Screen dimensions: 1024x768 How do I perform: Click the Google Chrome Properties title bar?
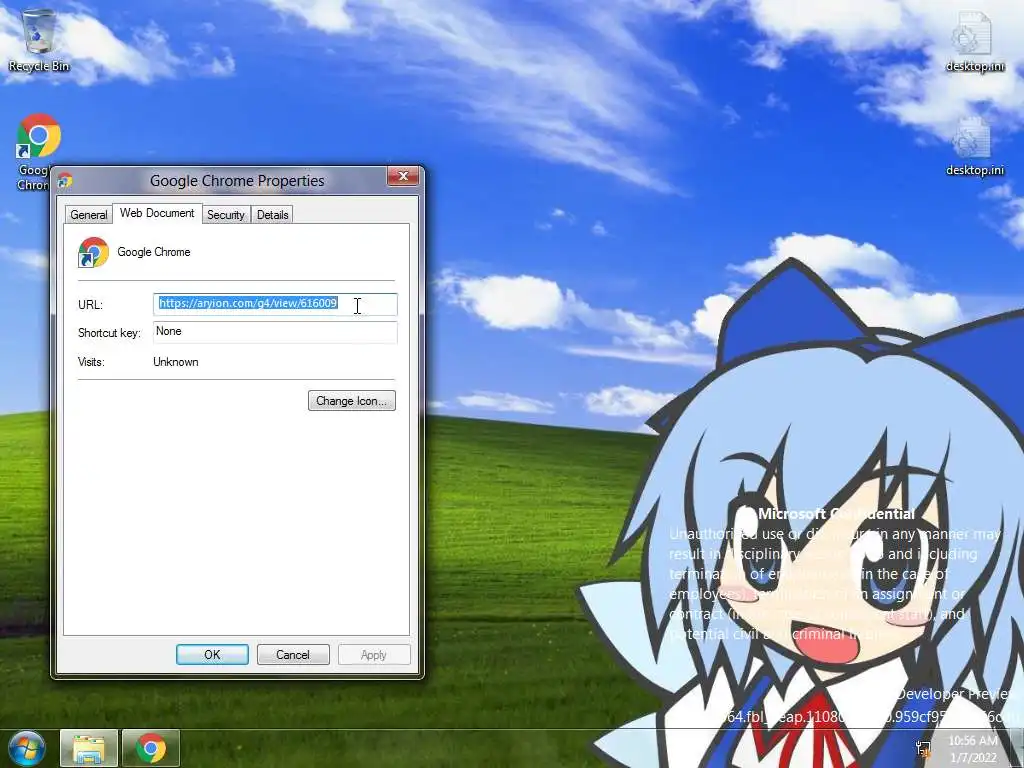tap(236, 181)
